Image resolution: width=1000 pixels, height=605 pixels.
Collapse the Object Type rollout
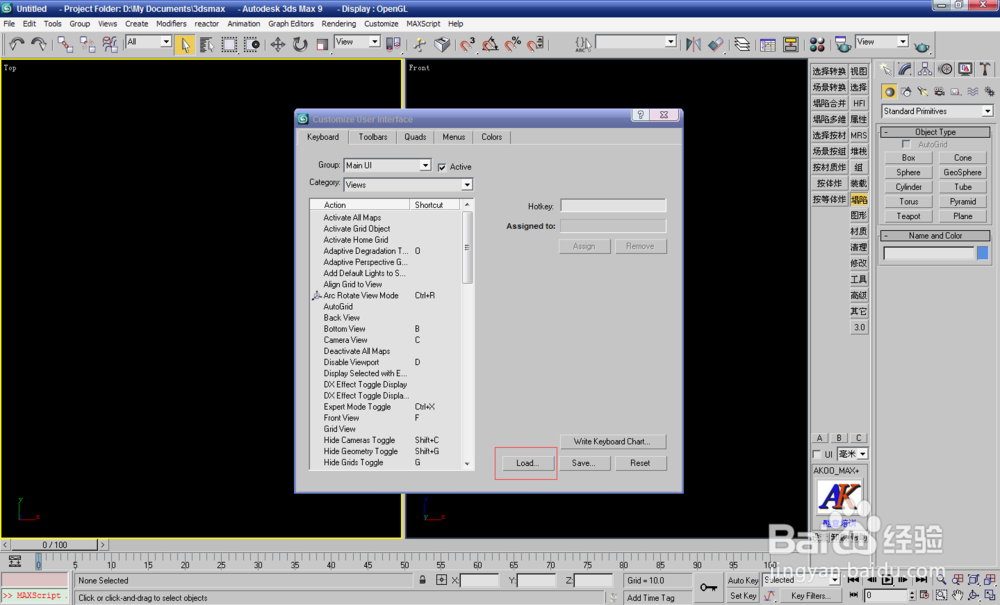point(935,132)
